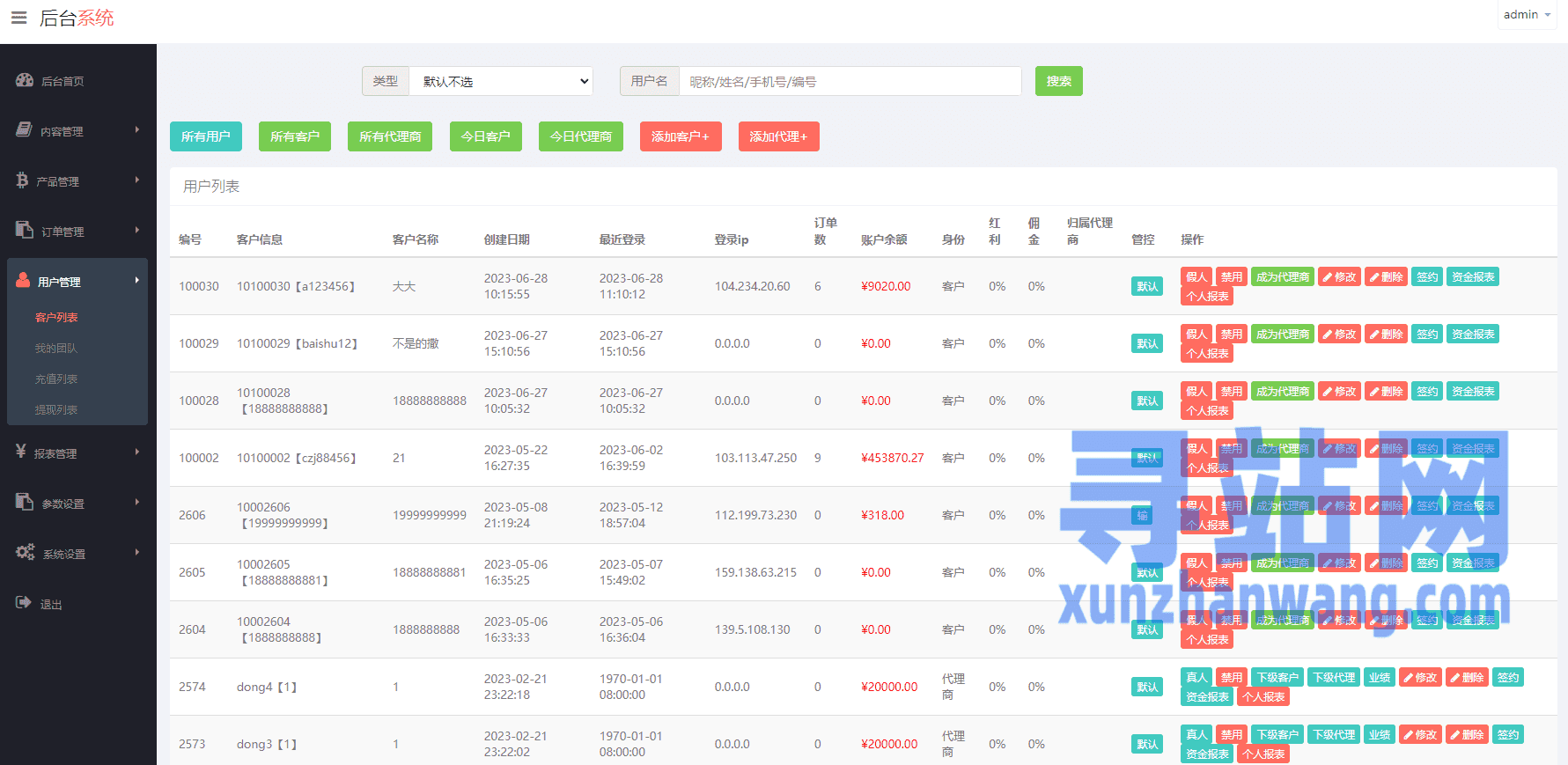Open 产品管理 from its bitcoin icon

[x=22, y=180]
